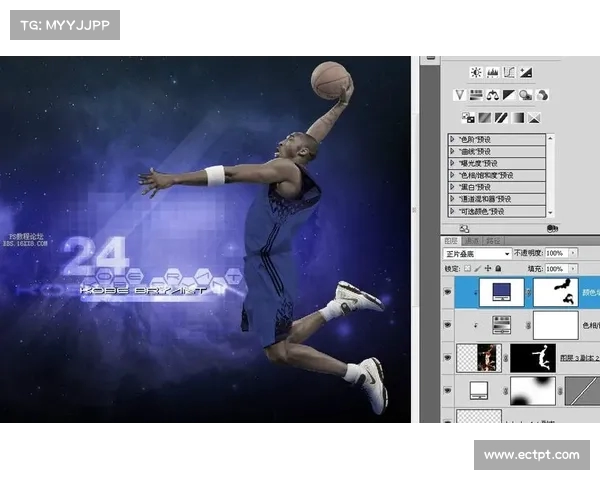Add a Channel Mixer adjustment layer

[x=542, y=95]
